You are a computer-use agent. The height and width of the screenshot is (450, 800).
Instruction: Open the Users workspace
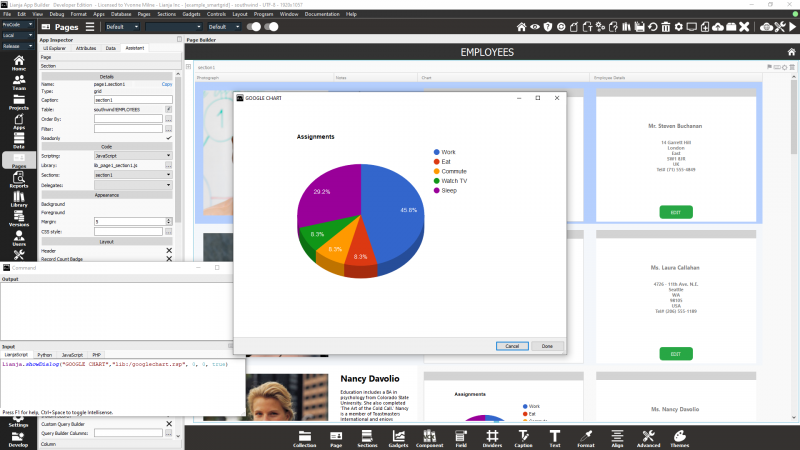click(x=18, y=238)
